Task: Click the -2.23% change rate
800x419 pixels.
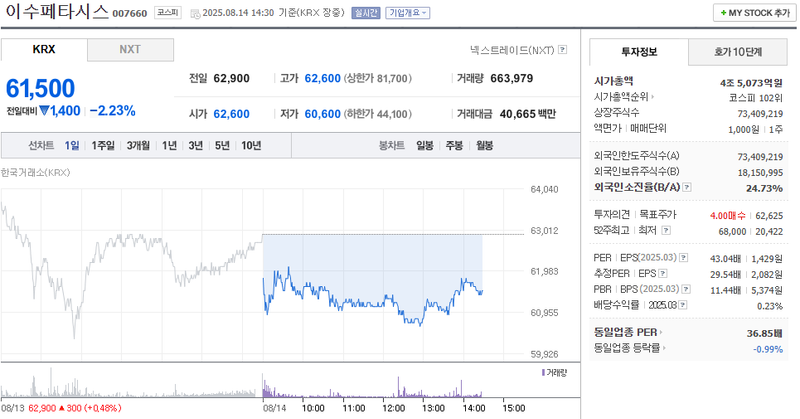Action: click(113, 111)
